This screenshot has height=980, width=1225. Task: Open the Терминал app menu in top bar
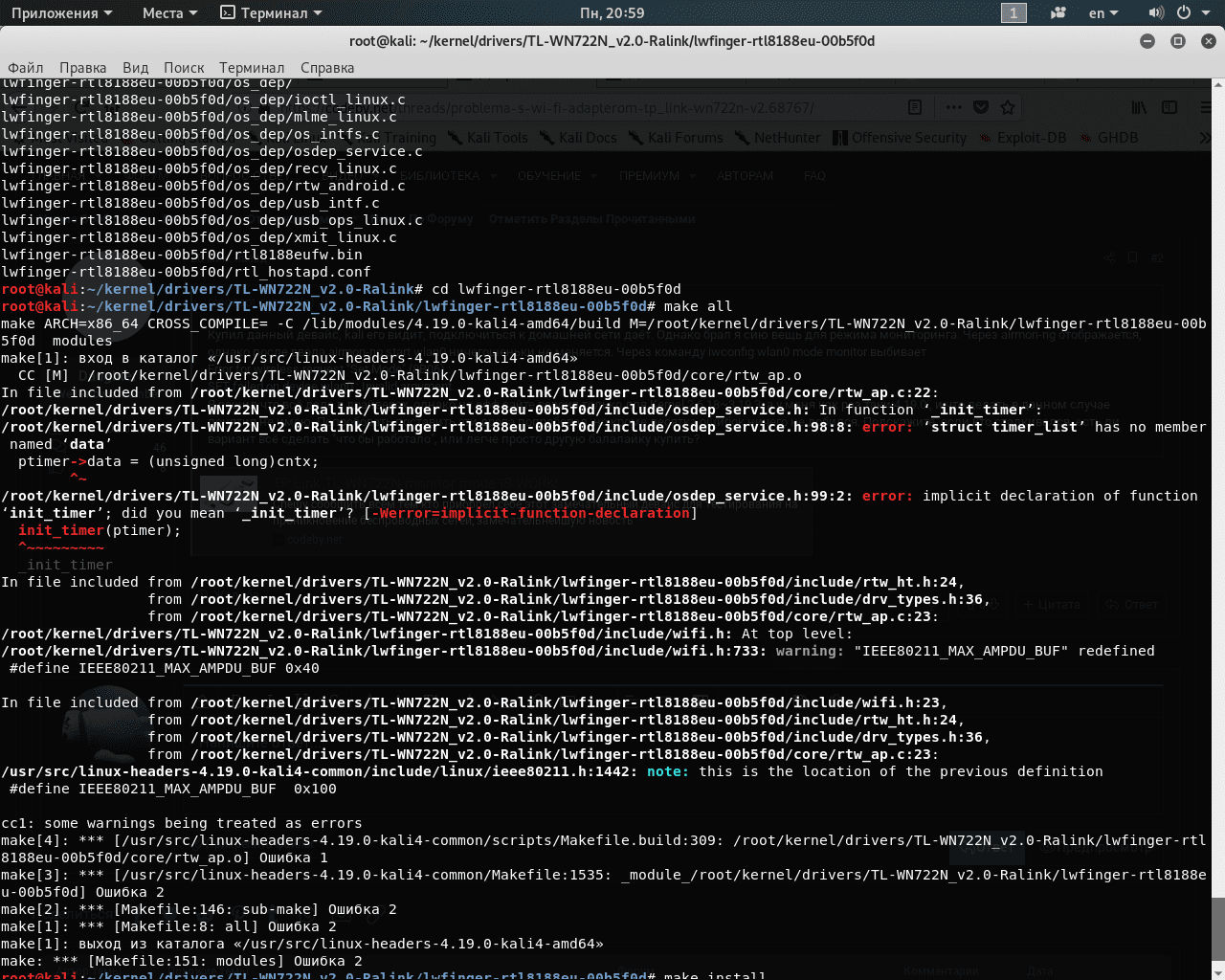(x=271, y=12)
